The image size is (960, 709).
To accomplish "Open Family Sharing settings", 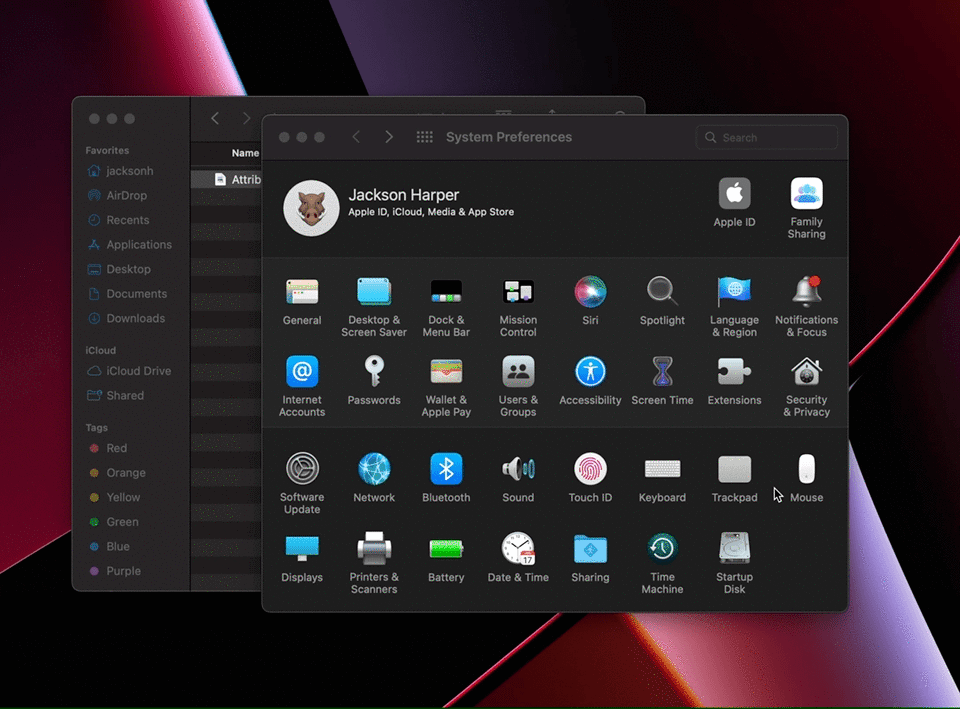I will click(806, 209).
